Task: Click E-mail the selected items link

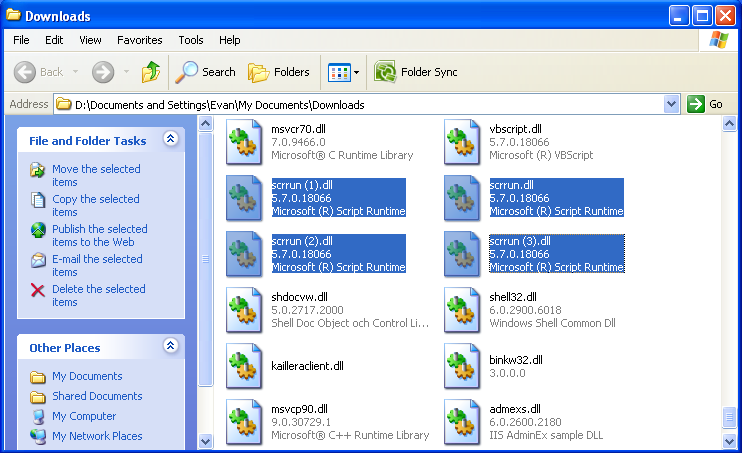Action: (97, 266)
